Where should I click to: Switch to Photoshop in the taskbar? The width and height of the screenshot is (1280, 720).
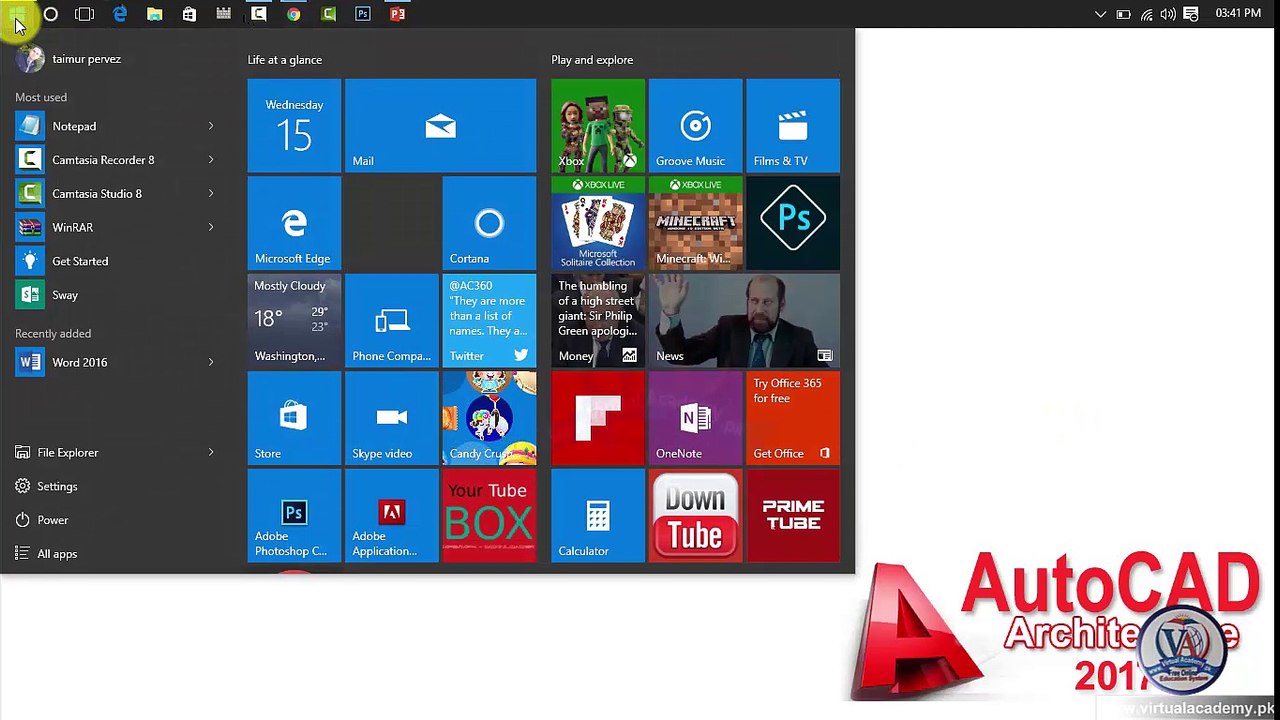(363, 14)
